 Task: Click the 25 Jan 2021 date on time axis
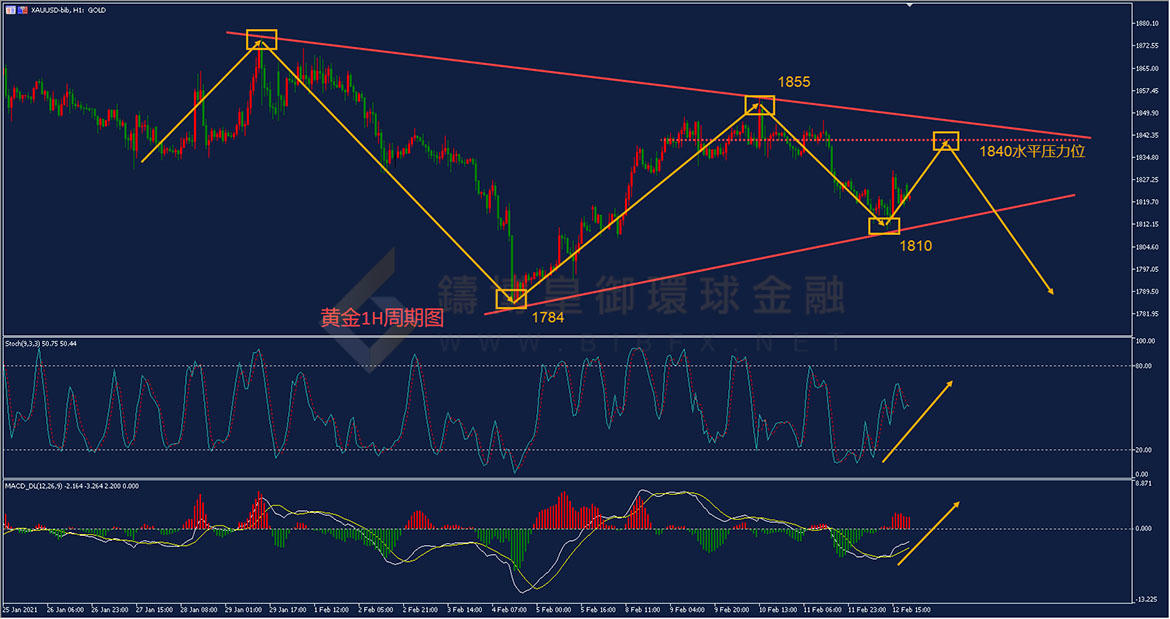[20, 608]
